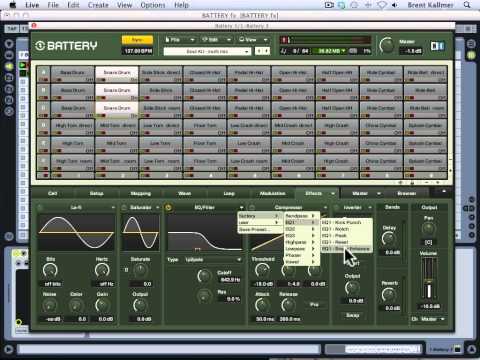Screen dimensions: 480x360
Task: Toggle the Compressor power button
Action: [252, 208]
